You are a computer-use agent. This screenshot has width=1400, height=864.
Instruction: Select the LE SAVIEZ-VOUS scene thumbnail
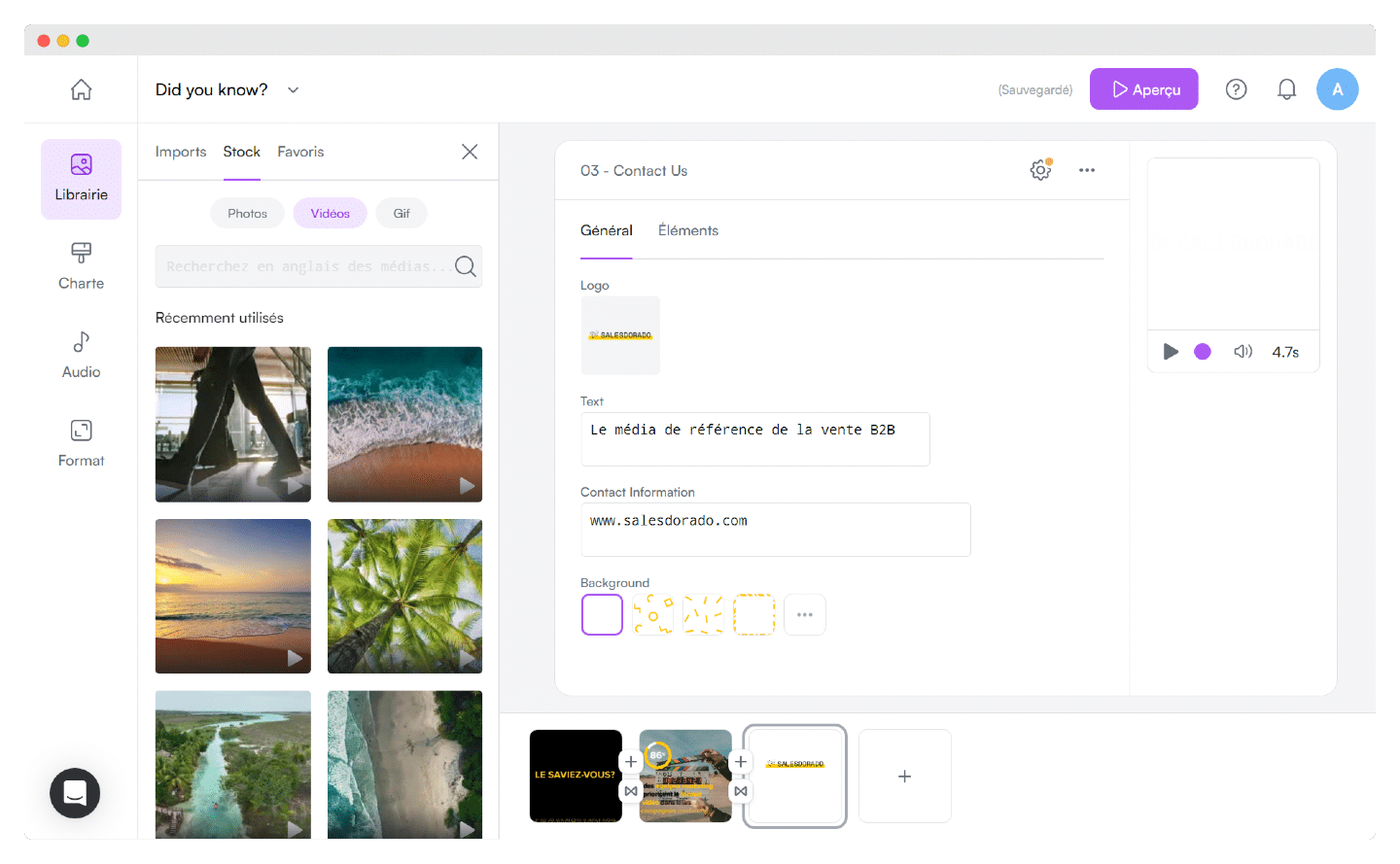click(576, 776)
